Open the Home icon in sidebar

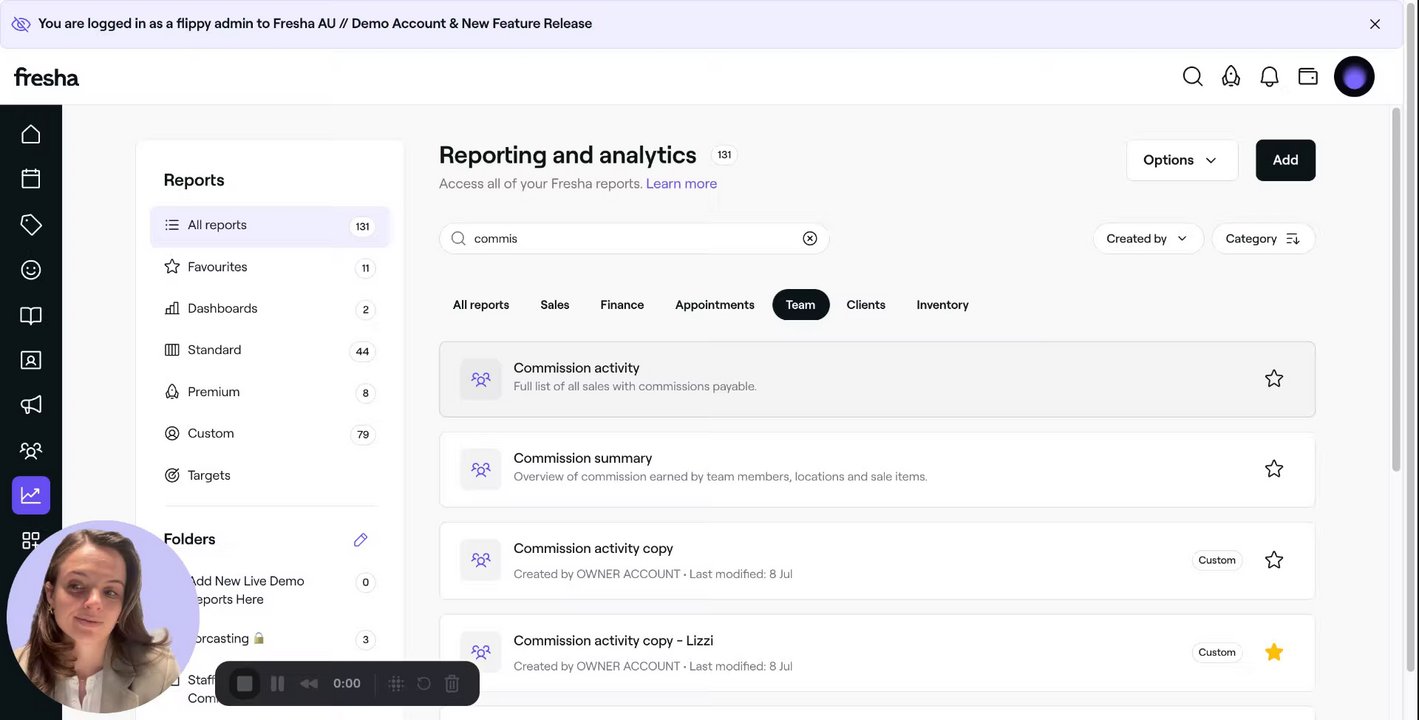pyautogui.click(x=31, y=134)
